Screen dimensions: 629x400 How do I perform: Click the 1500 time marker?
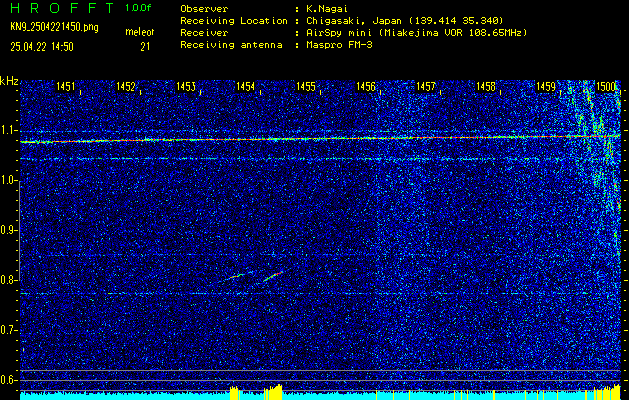pyautogui.click(x=606, y=86)
